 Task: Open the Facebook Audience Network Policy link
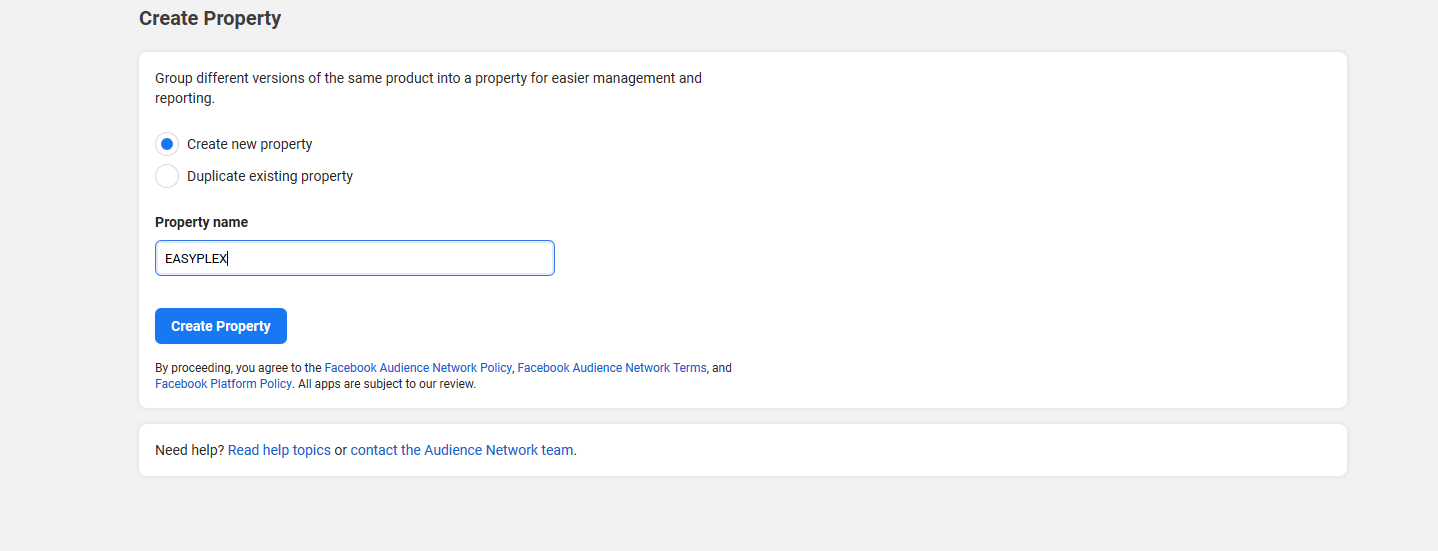[417, 368]
